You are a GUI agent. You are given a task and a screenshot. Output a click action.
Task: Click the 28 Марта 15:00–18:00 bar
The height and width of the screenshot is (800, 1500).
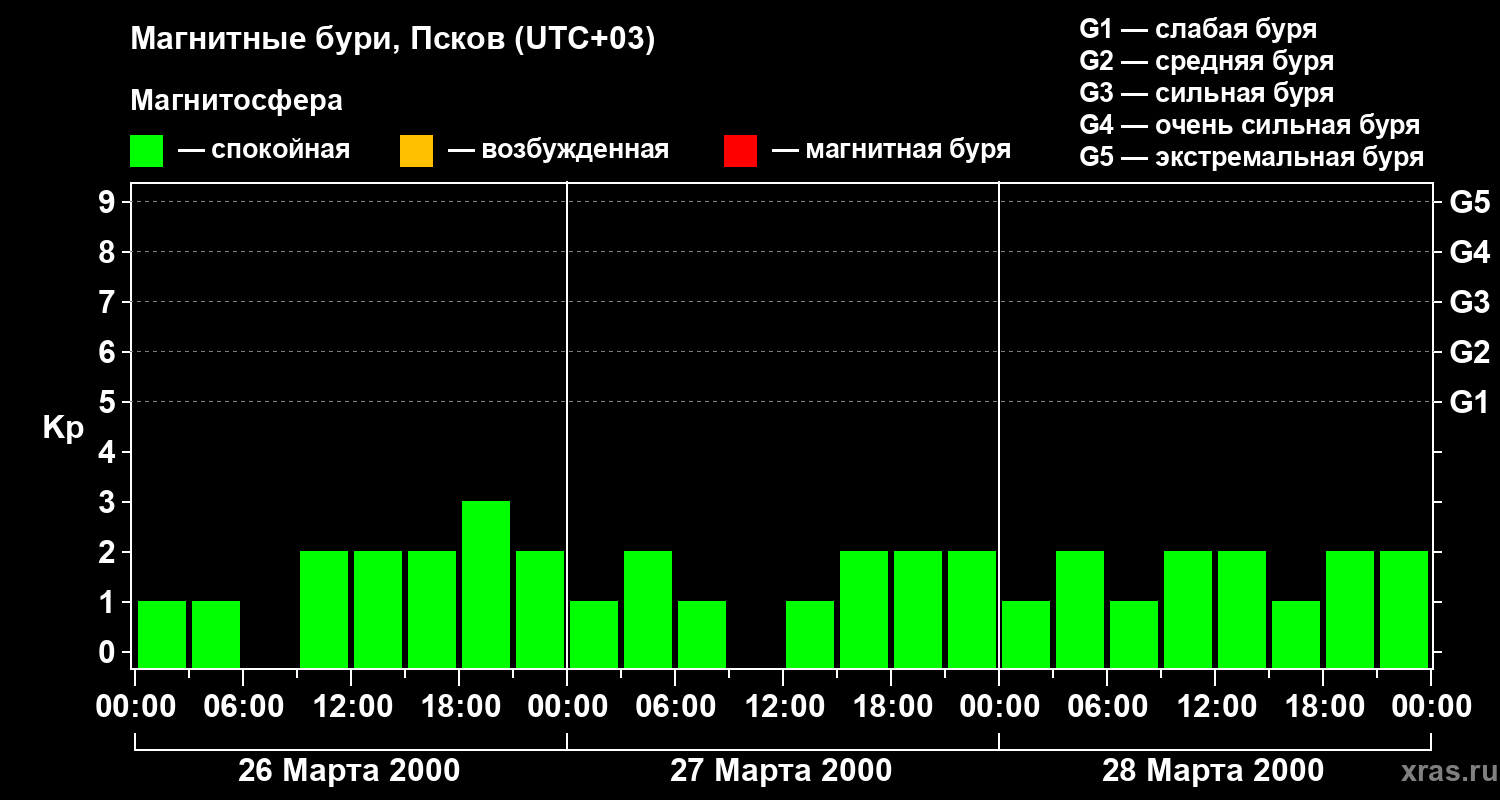[1296, 634]
